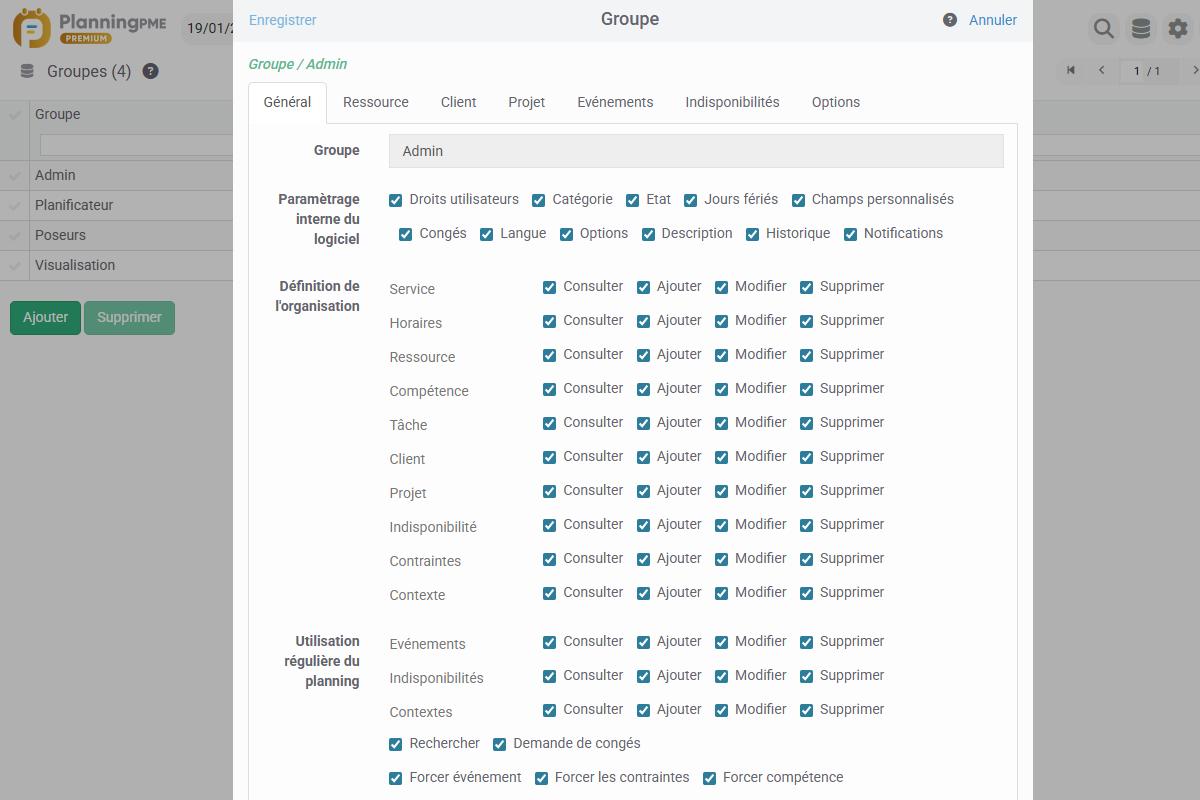Select the Visualisation group row
The image size is (1200, 800).
pyautogui.click(x=116, y=265)
